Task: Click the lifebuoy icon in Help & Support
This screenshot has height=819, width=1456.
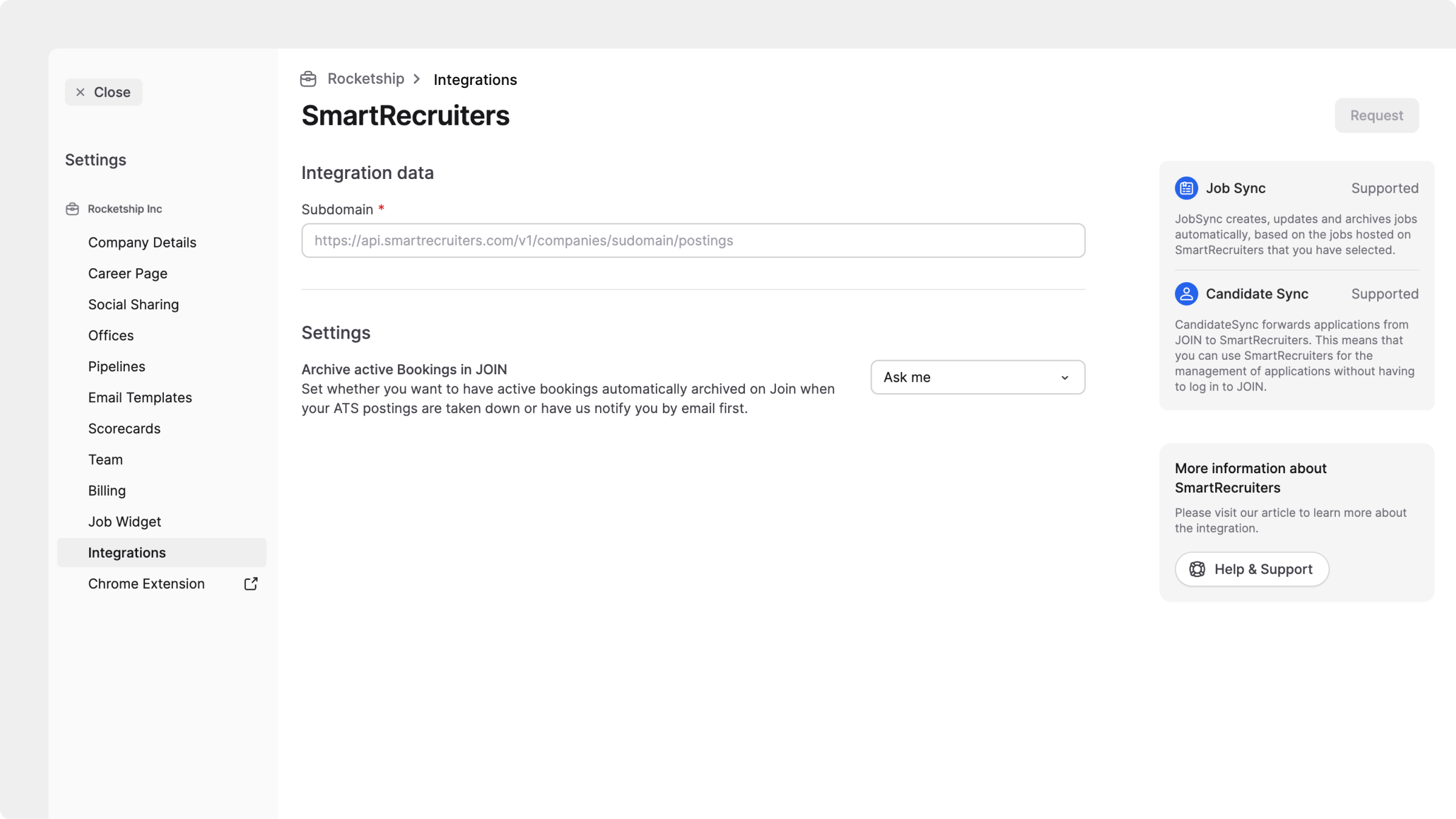Action: tap(1197, 569)
